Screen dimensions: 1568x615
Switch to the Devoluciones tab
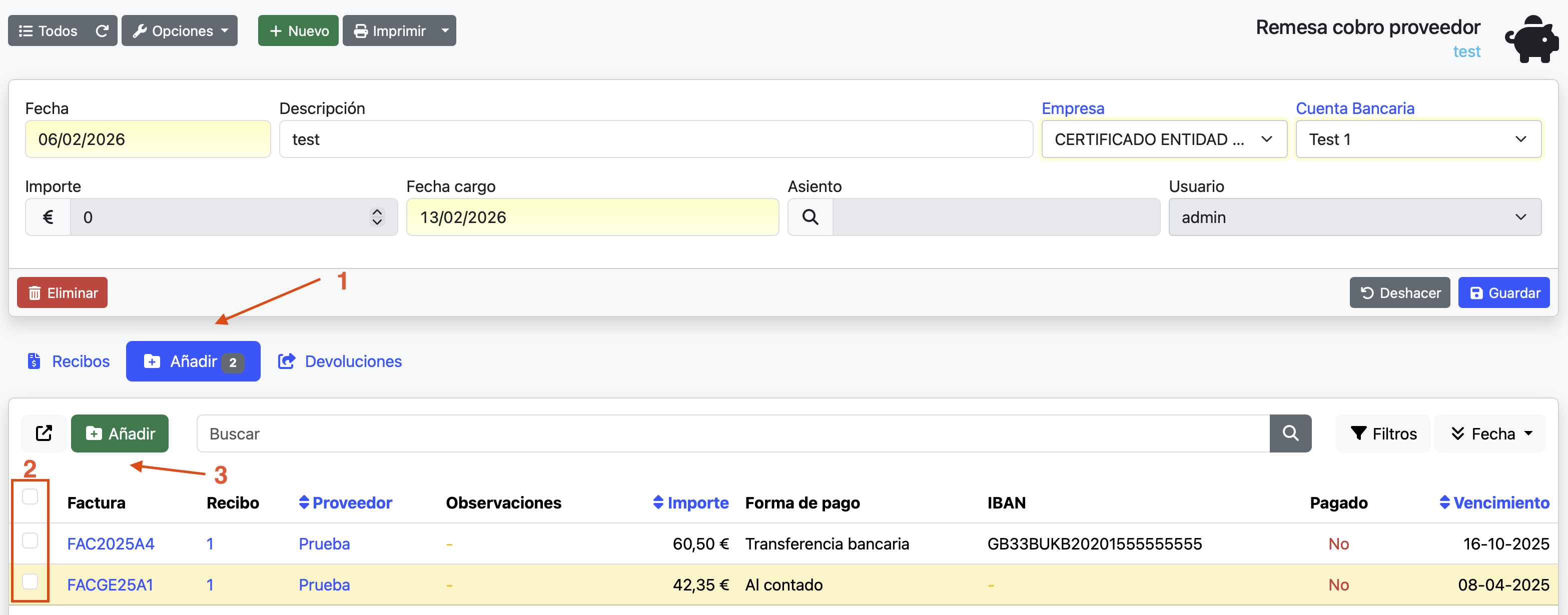point(340,360)
